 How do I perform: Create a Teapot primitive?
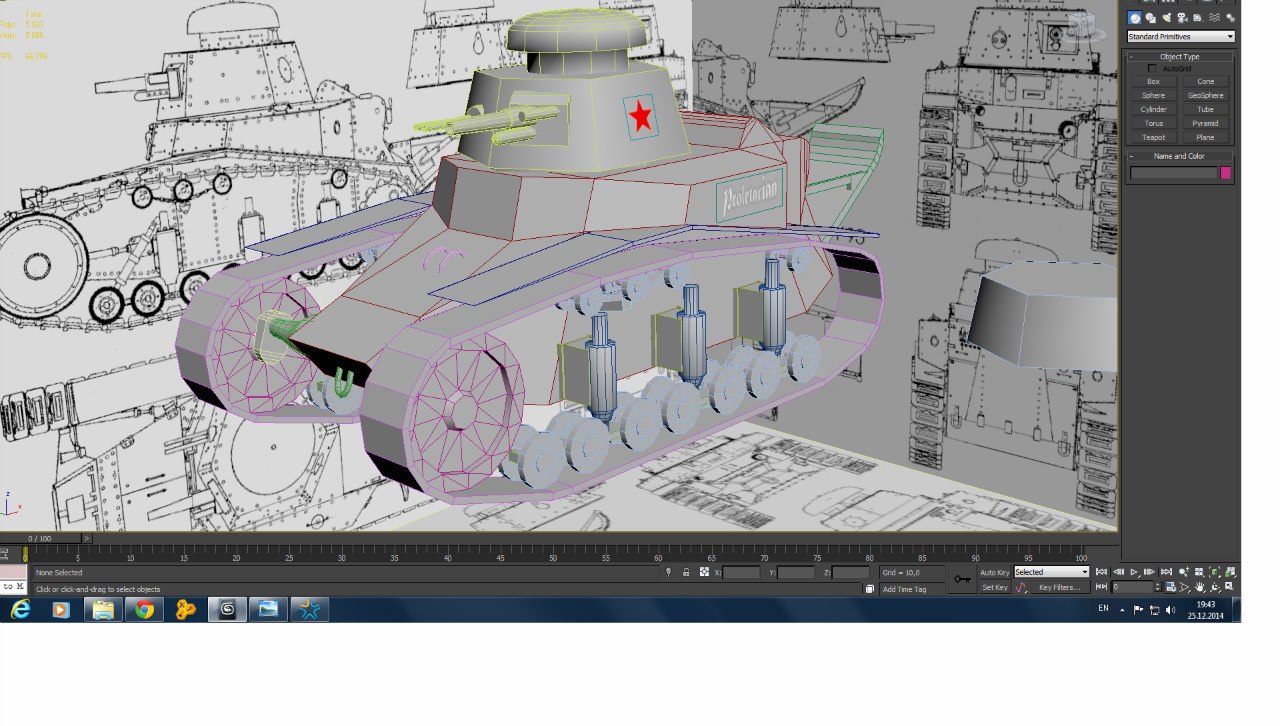[1153, 138]
